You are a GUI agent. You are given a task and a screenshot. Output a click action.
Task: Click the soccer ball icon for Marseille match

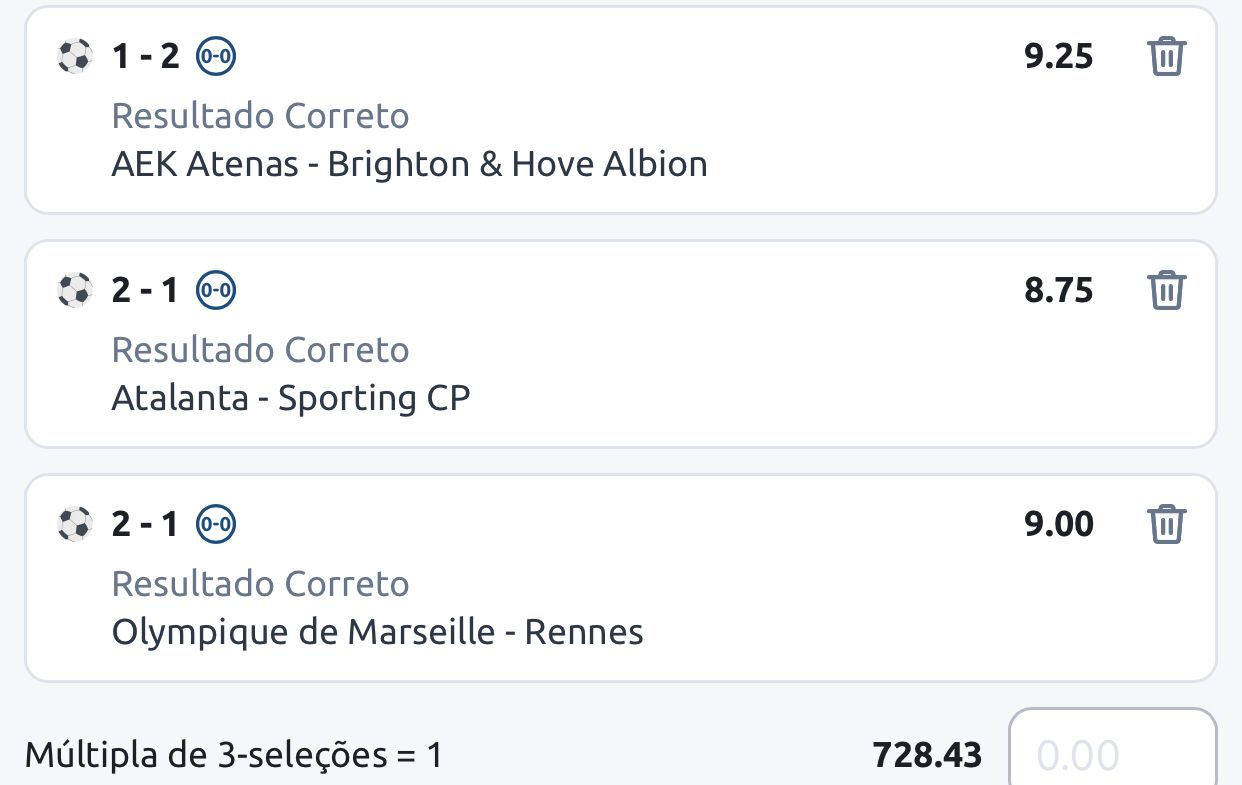coord(75,524)
